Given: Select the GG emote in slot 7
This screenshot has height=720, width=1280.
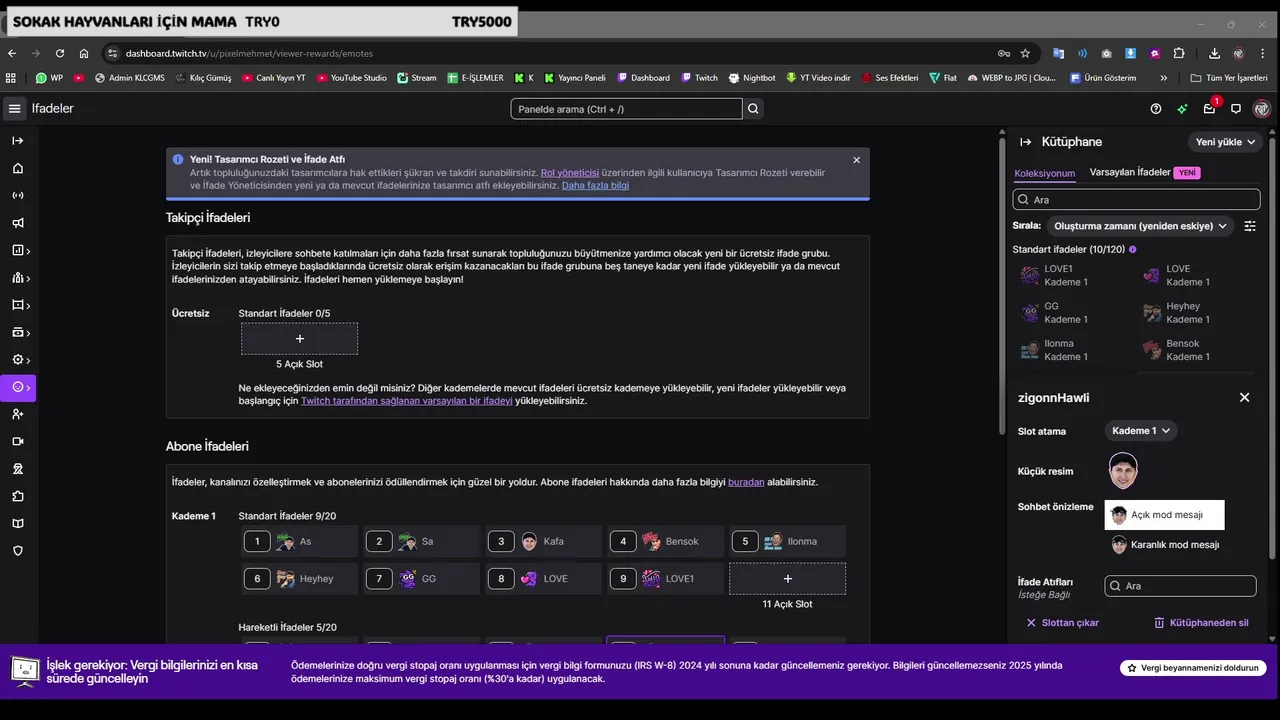Looking at the screenshot, I should 422,578.
